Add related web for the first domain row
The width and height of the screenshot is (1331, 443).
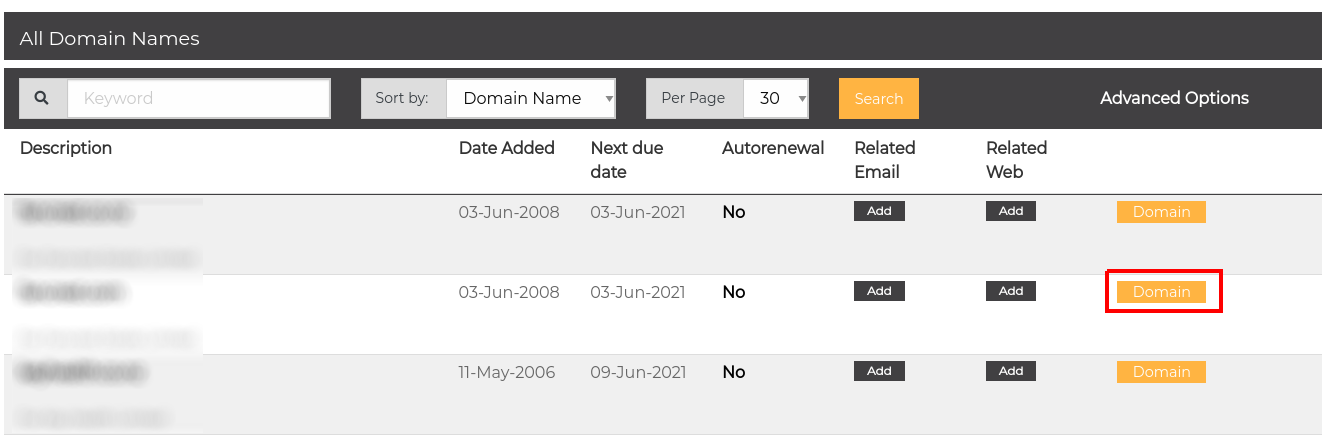[x=1010, y=211]
